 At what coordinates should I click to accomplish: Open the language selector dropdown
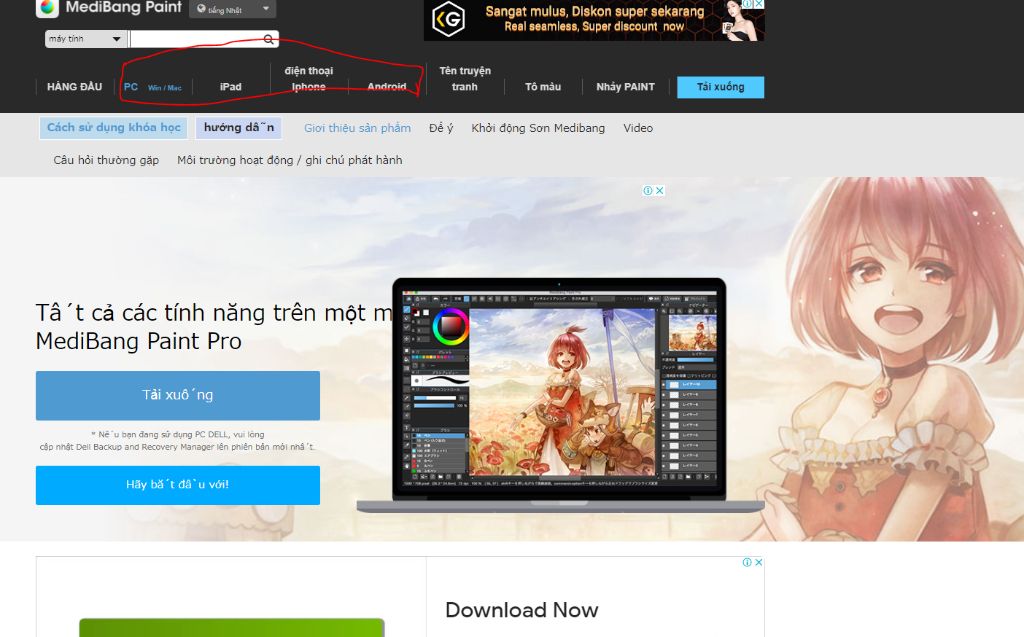point(232,9)
